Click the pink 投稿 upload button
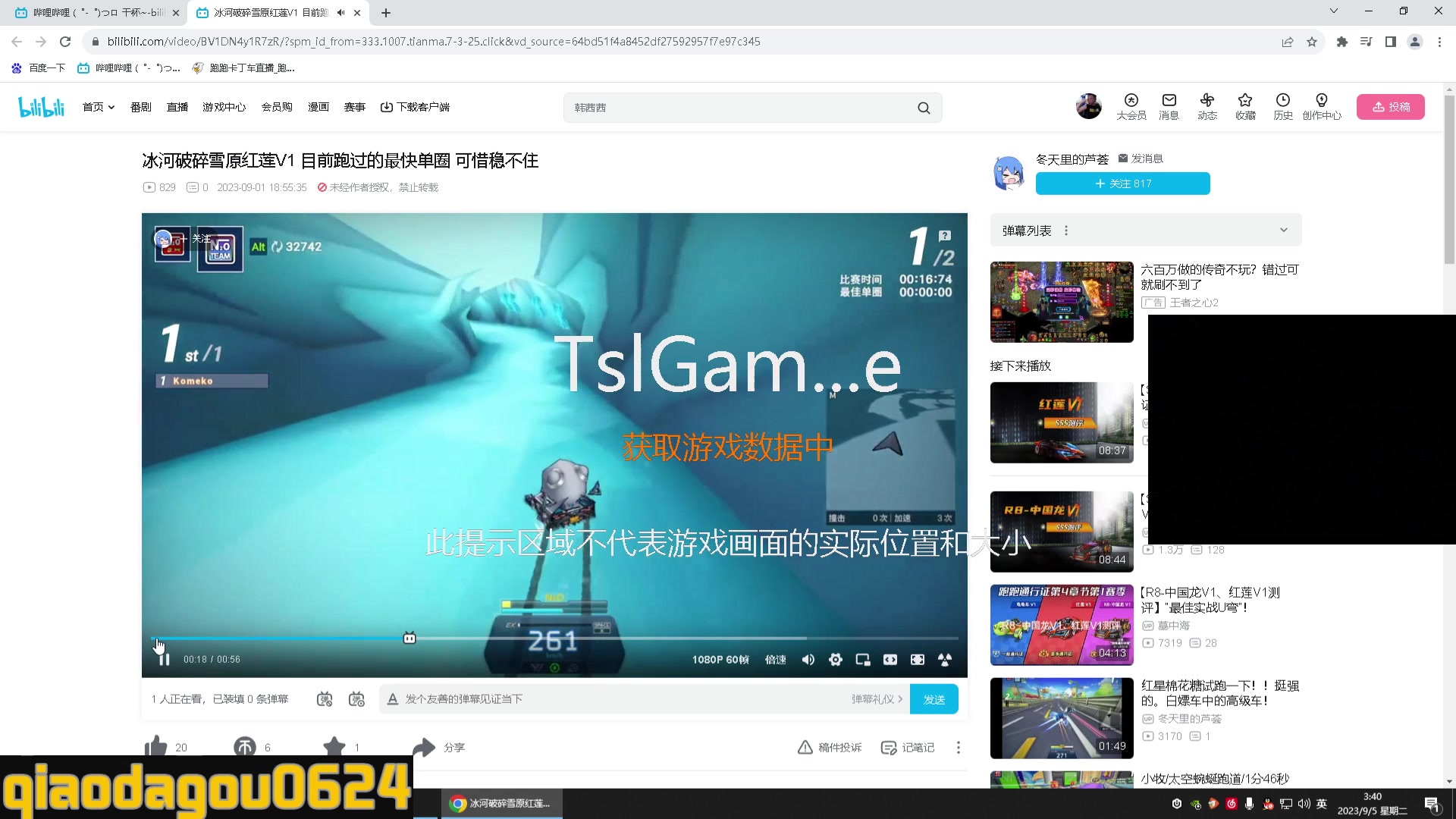The height and width of the screenshot is (819, 1456). [1391, 107]
